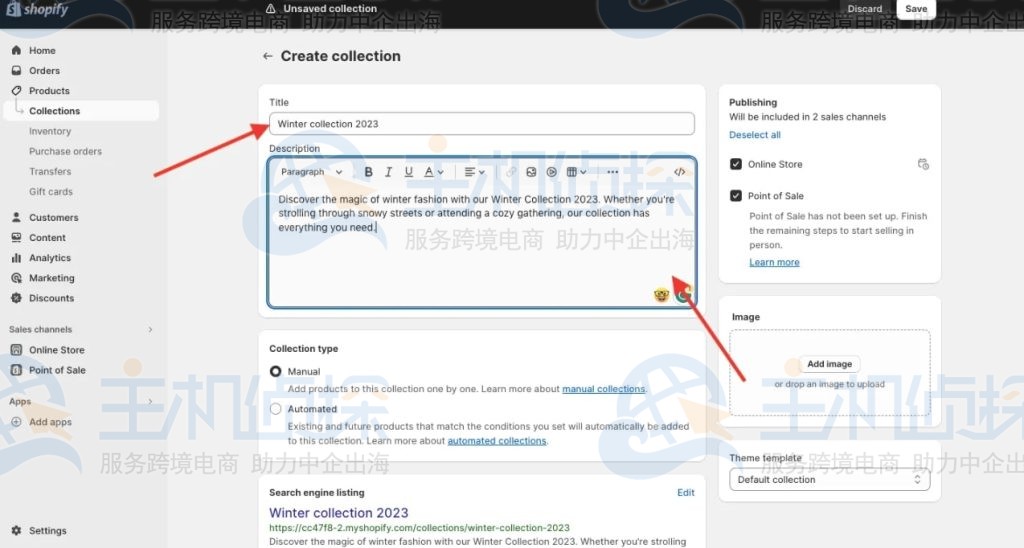Viewport: 1024px width, 548px height.
Task: Apply italic formatting in description toolbar
Action: pyautogui.click(x=388, y=172)
